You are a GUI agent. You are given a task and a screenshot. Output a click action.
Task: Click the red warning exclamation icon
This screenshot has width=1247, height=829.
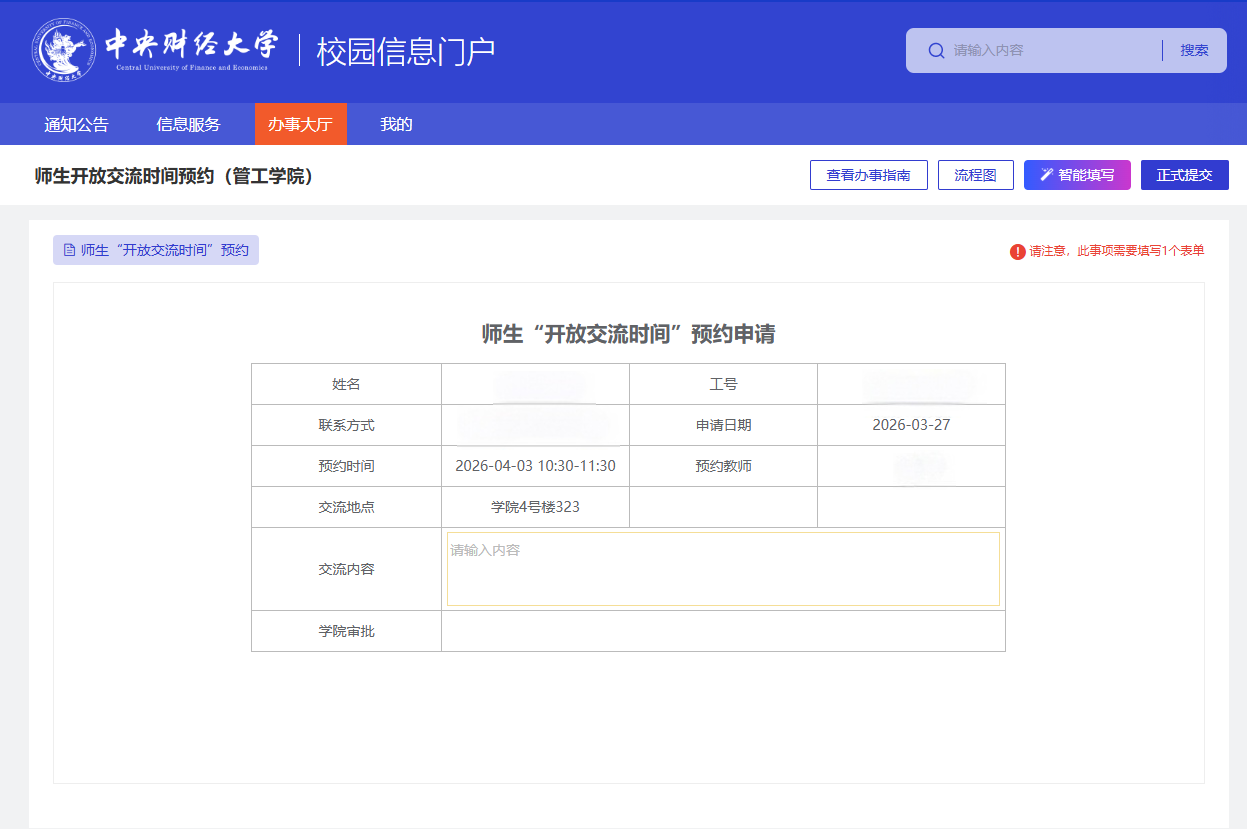click(1017, 251)
